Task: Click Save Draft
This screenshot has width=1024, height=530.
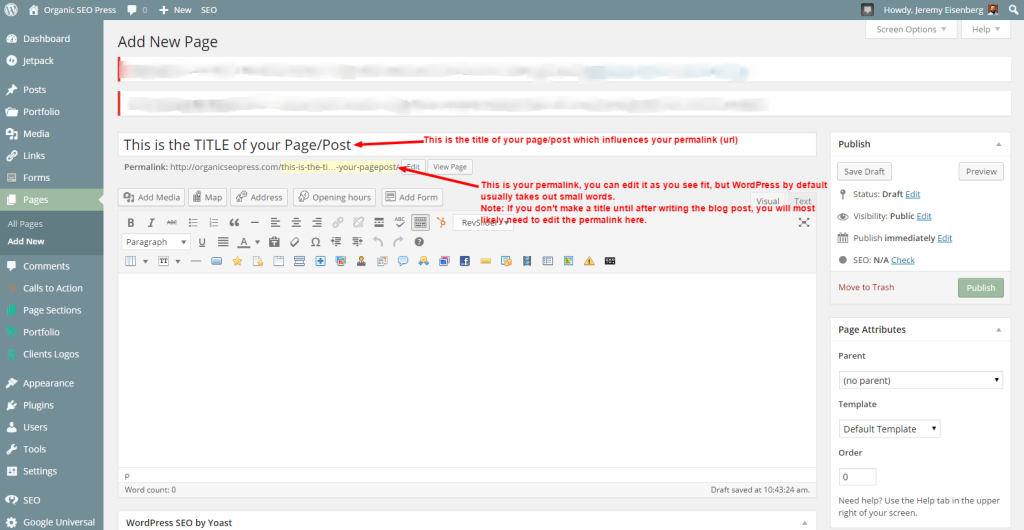Action: 864,172
